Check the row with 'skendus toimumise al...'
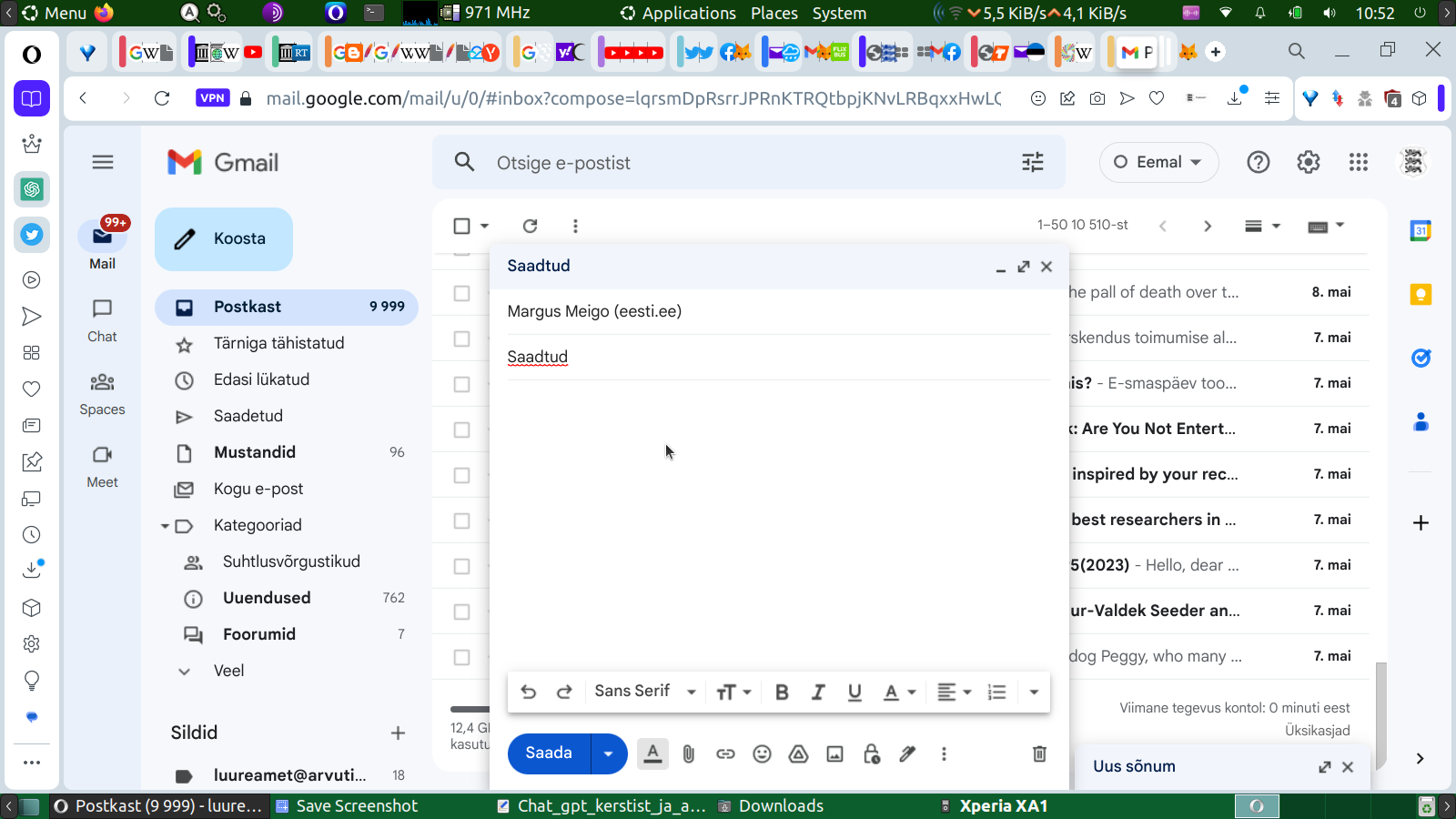Viewport: 1456px width, 819px height. pos(462,339)
